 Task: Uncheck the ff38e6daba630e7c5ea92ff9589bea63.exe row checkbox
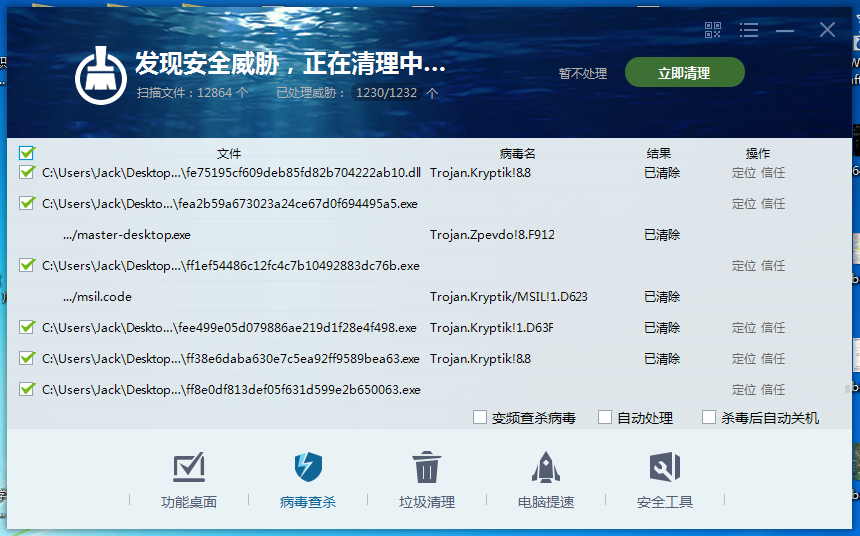(26, 358)
